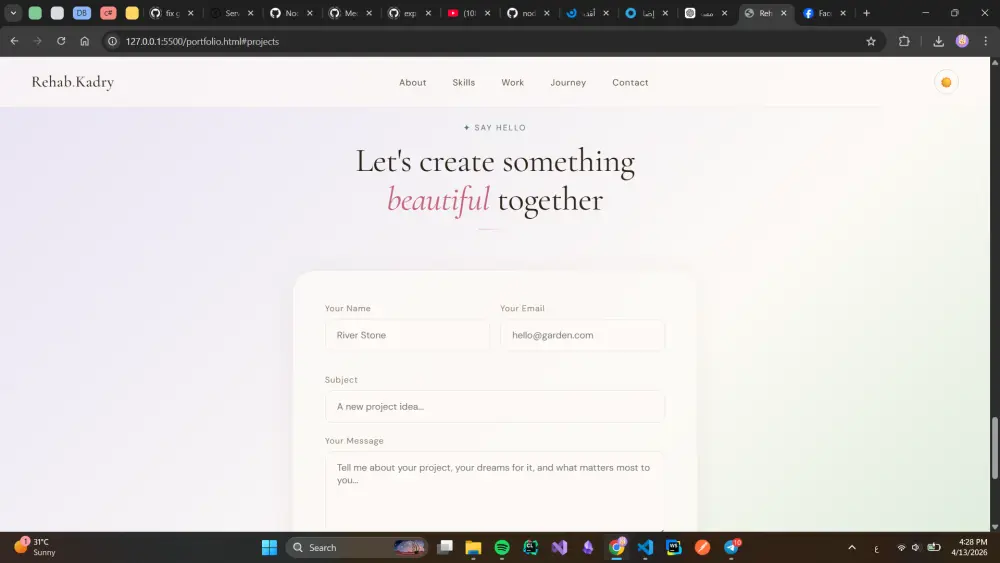Open Wi-Fi network settings in tray
This screenshot has height=563, width=1000.
coord(901,547)
